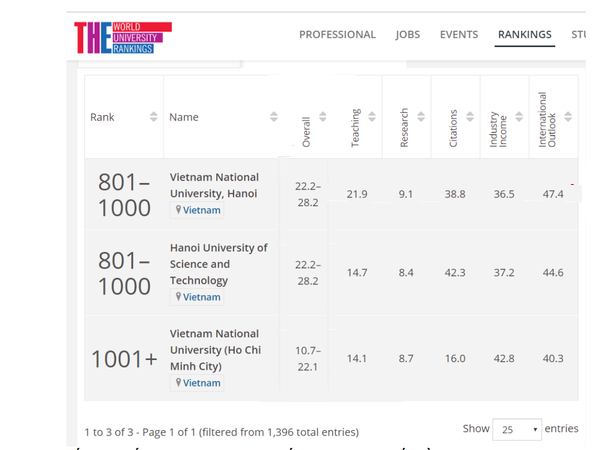Viewport: 608px width, 450px height.
Task: Select the RANKINGS tab
Action: (x=524, y=35)
